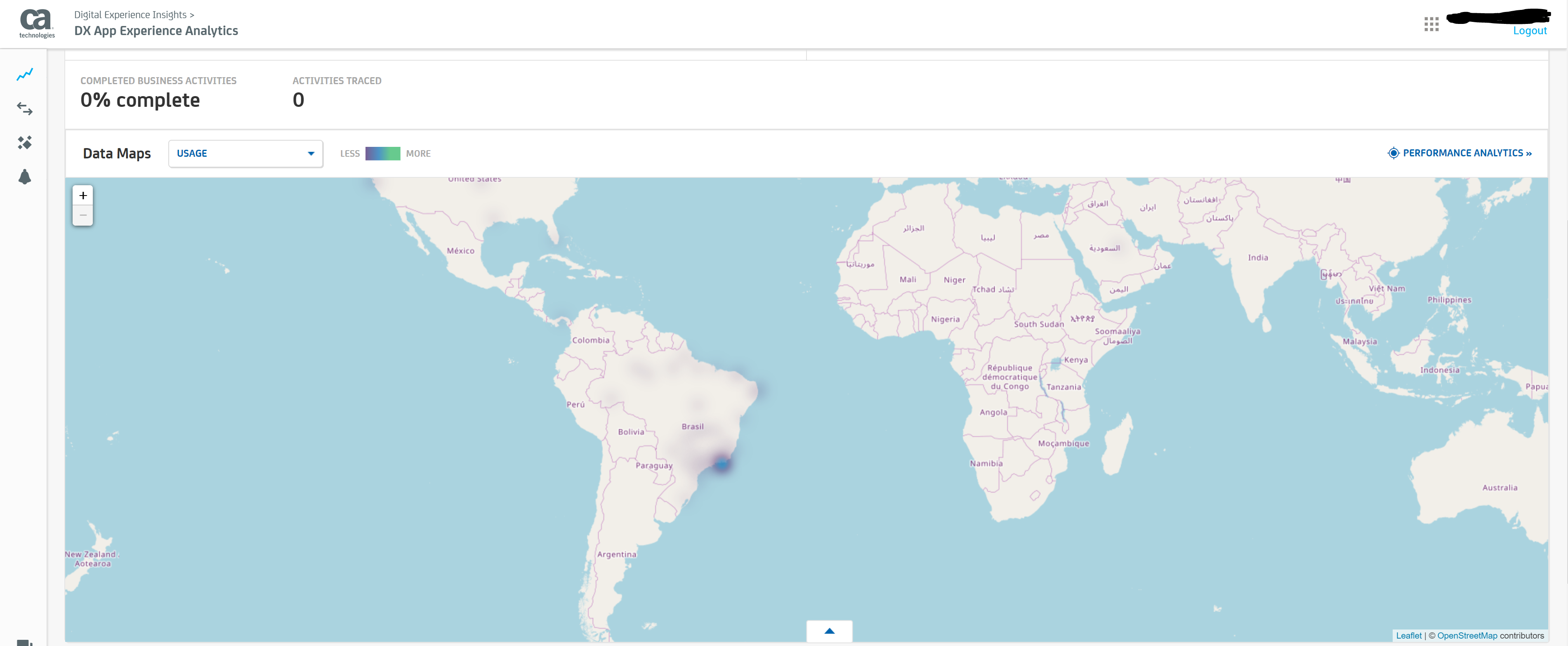Viewport: 1568px width, 646px height.
Task: Zoom out of the map
Action: pyautogui.click(x=83, y=215)
